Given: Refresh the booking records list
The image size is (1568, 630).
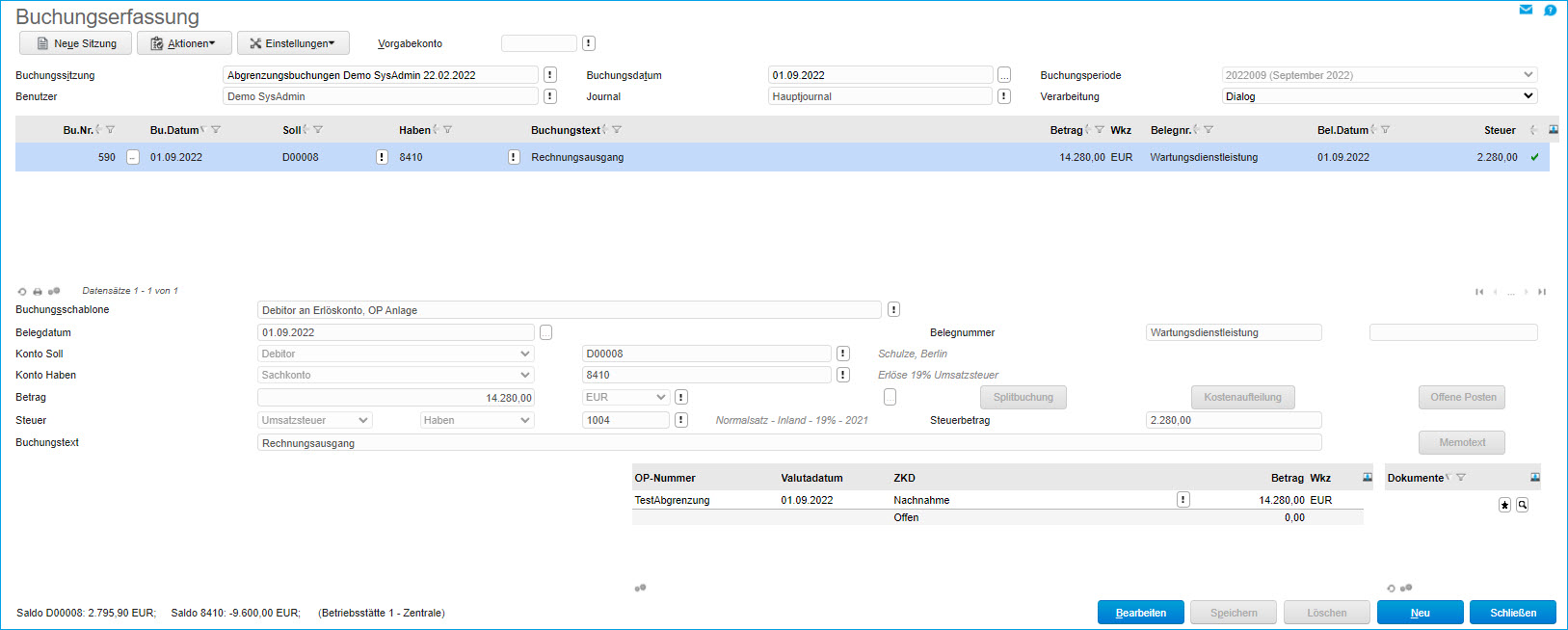Looking at the screenshot, I should pyautogui.click(x=22, y=291).
